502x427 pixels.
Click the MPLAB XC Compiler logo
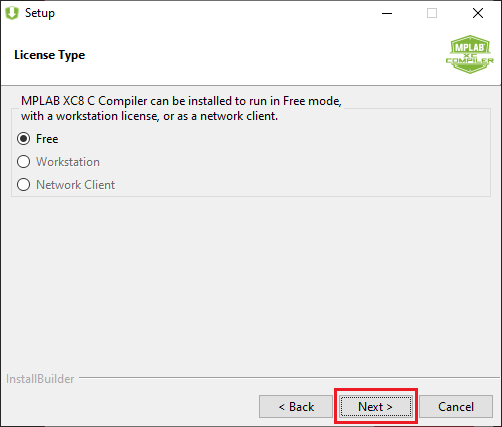(470, 54)
